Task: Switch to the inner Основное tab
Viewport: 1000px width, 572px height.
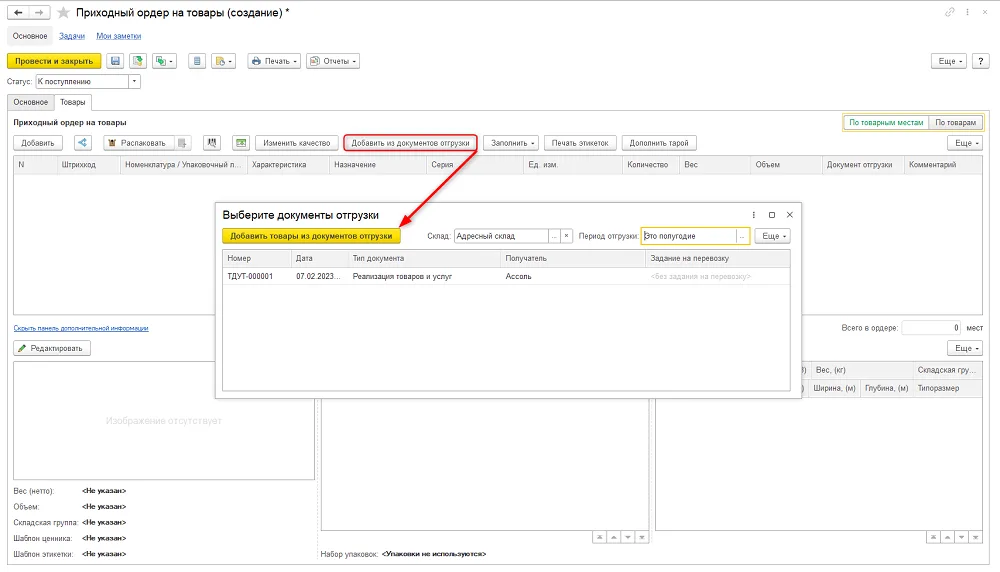Action: pyautogui.click(x=31, y=102)
